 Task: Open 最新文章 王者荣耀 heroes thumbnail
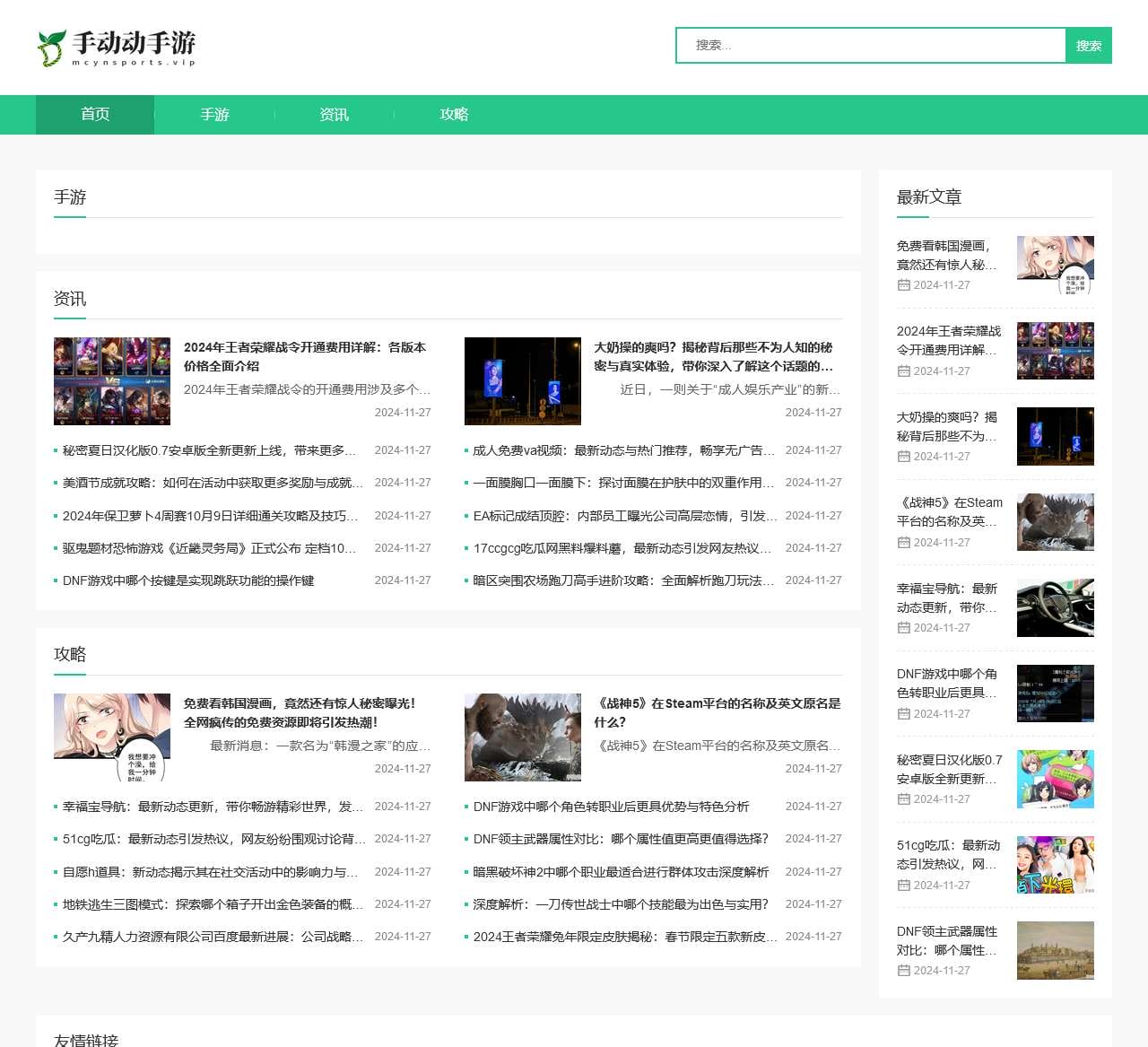coord(1056,351)
